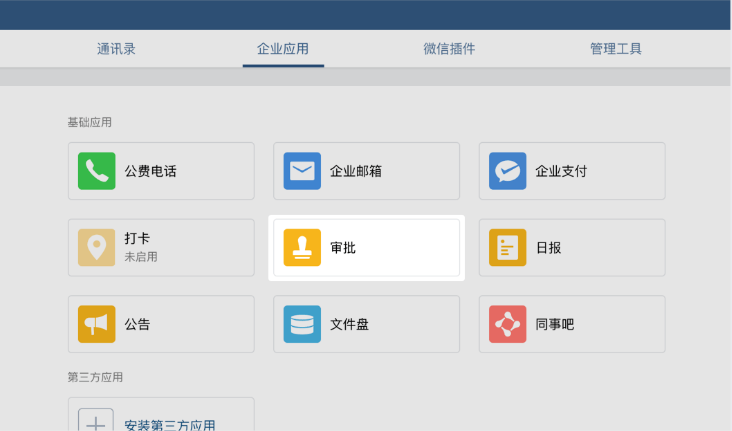Open the red 同事吧 icon
732x431 pixels.
click(x=507, y=324)
